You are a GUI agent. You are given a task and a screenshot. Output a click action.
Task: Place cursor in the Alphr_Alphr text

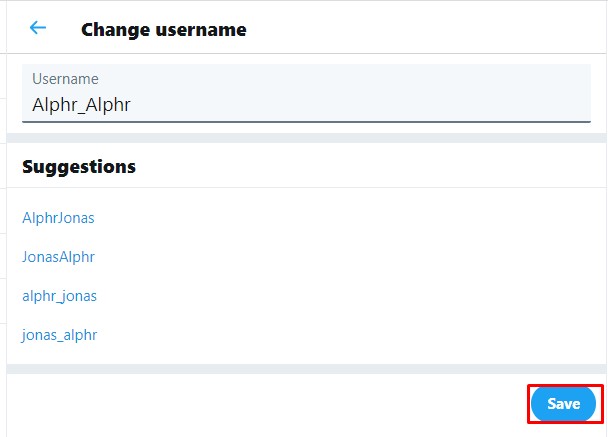pyautogui.click(x=81, y=105)
